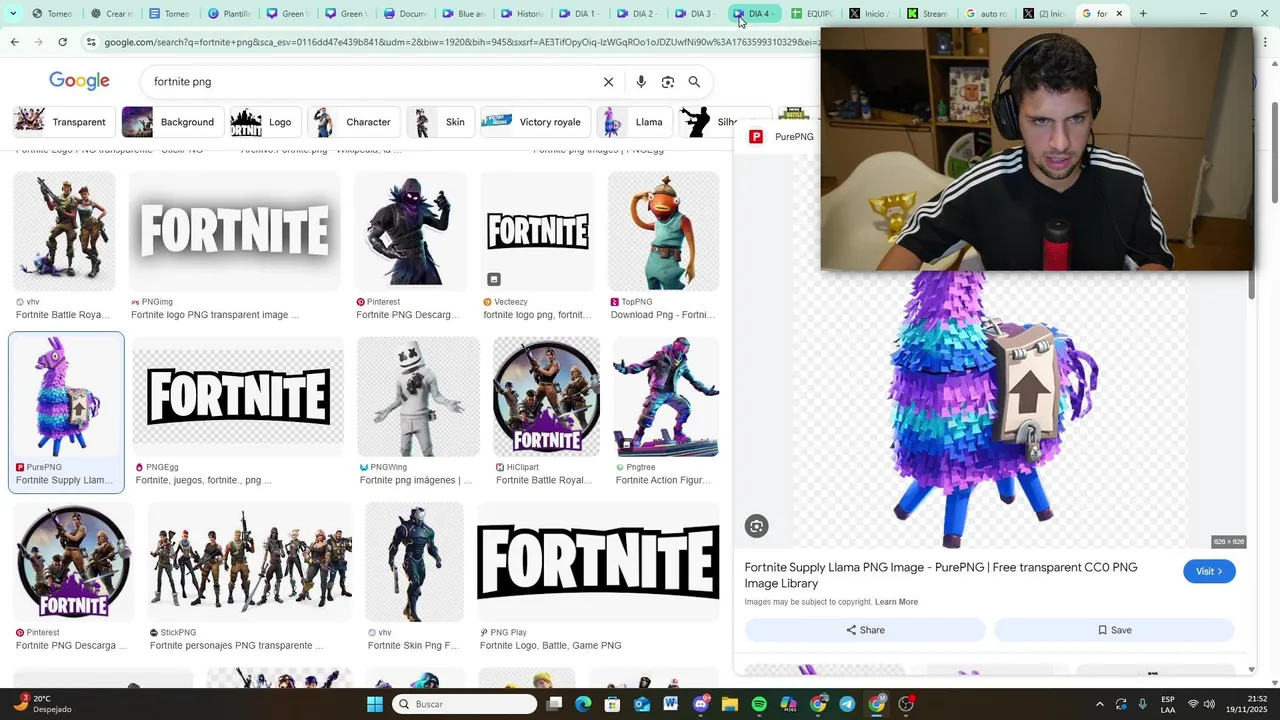Switch to the DIA 3 tab

pyautogui.click(x=694, y=14)
